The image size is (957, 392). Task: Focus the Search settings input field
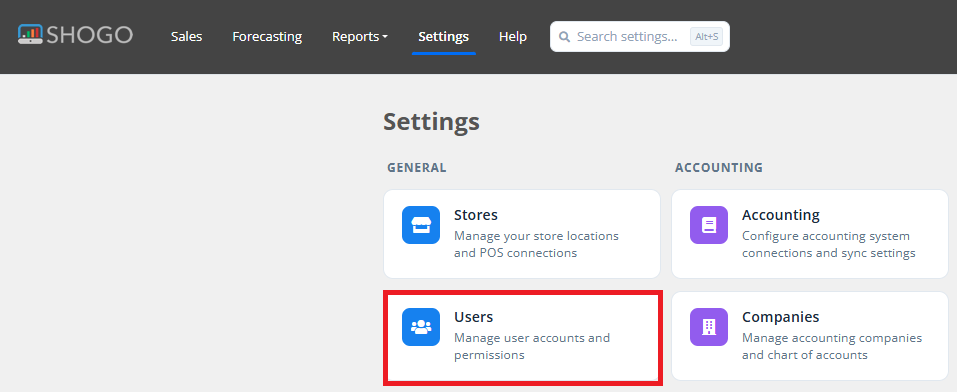tap(640, 37)
